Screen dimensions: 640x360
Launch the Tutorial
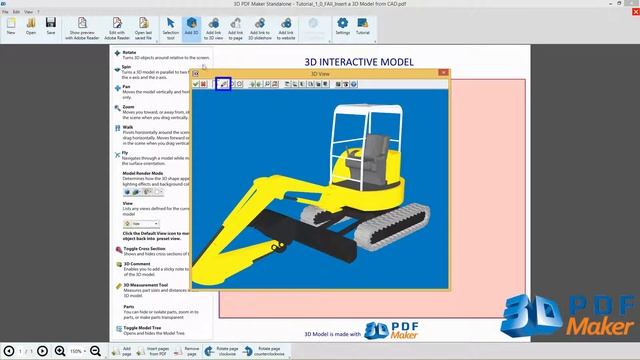click(362, 26)
